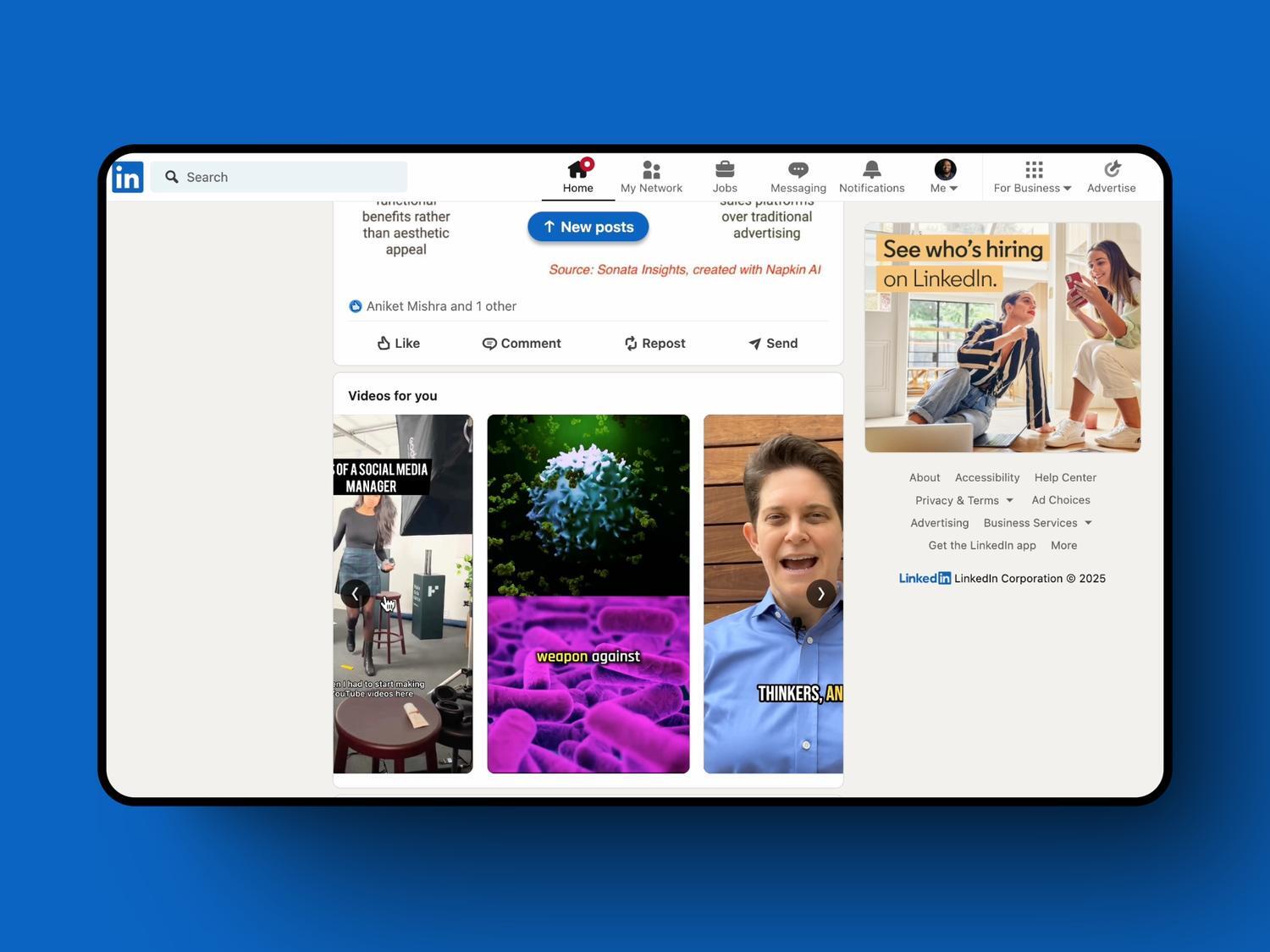This screenshot has height=952, width=1270.
Task: Click the LinkedIn logo icon
Action: pos(128,177)
